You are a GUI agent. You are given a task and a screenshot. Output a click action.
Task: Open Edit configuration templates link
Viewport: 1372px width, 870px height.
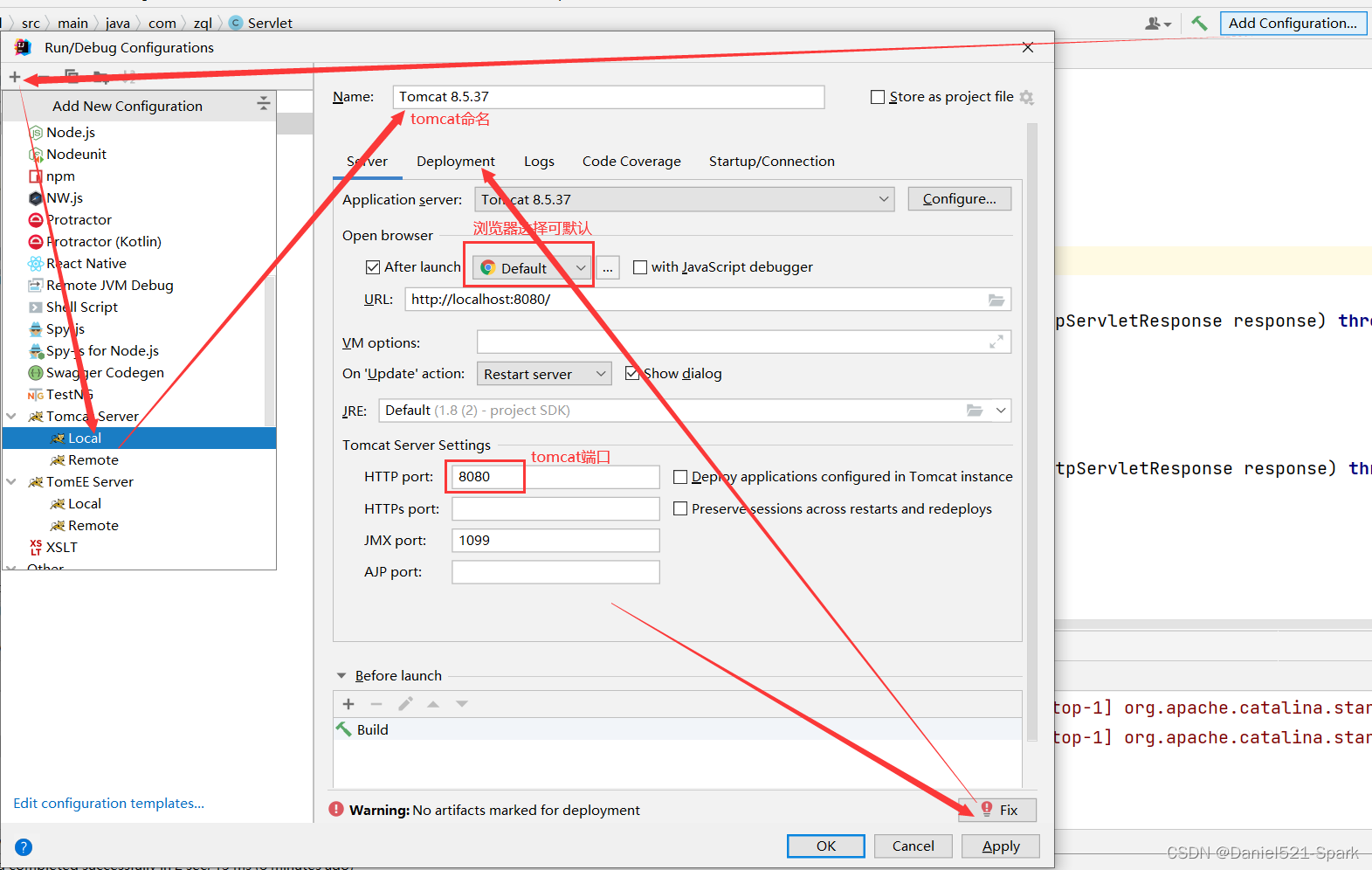click(109, 803)
